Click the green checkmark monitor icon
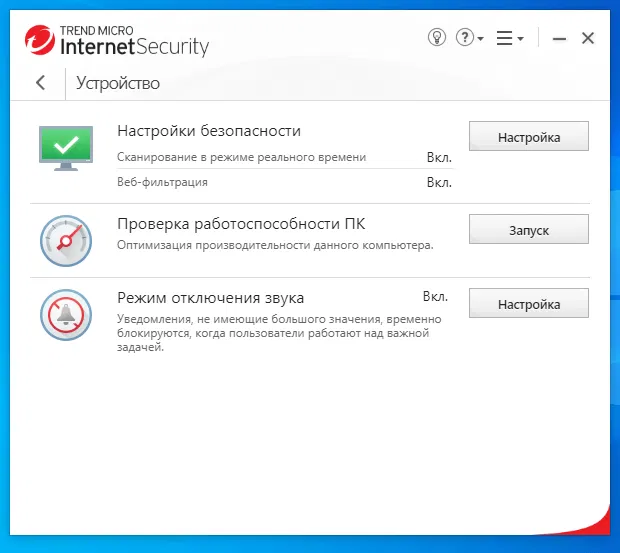The height and width of the screenshot is (553, 620). [x=66, y=147]
